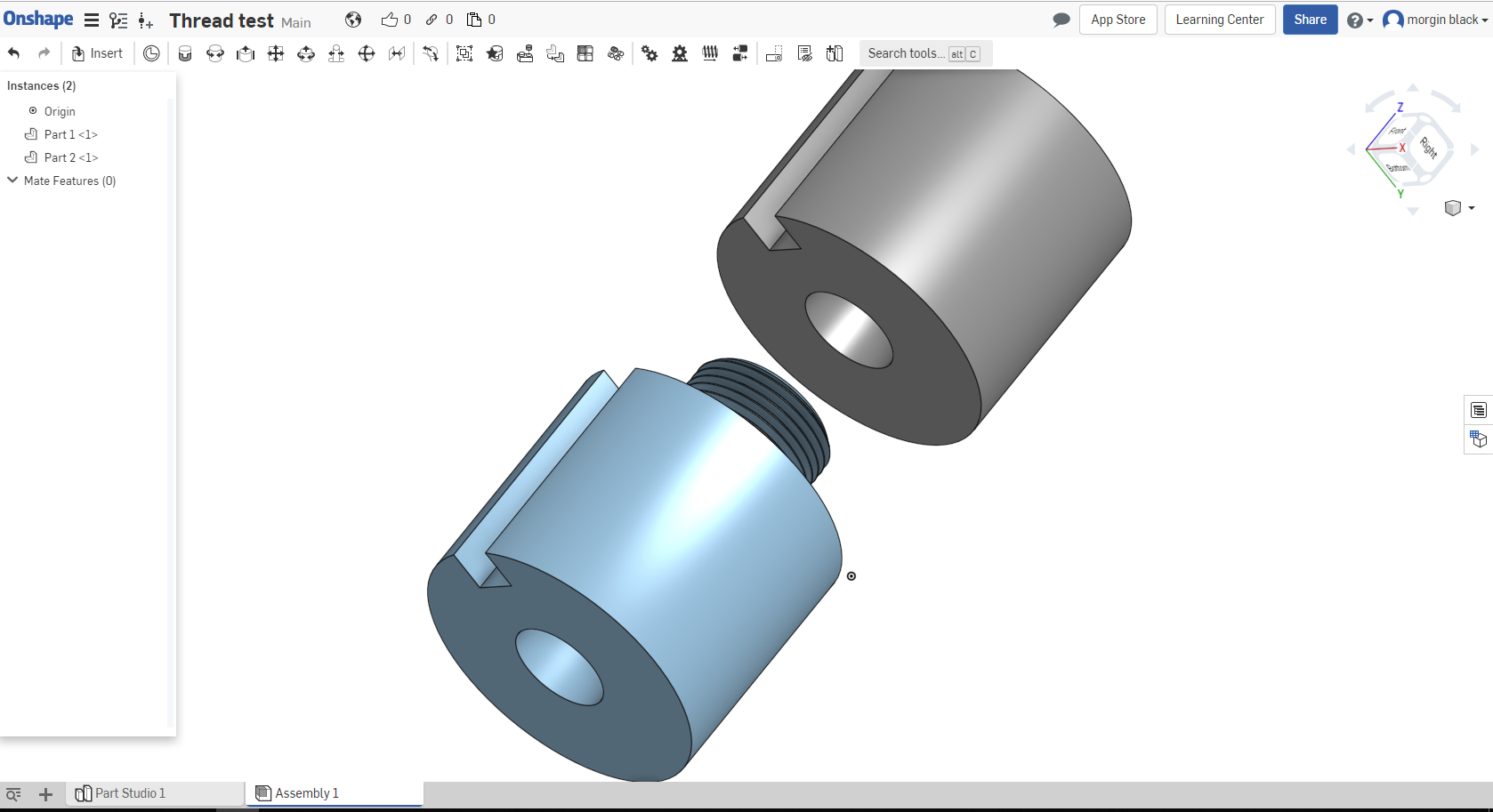Open the configuration panel icon on right edge
This screenshot has height=812, width=1493.
pos(1478,410)
